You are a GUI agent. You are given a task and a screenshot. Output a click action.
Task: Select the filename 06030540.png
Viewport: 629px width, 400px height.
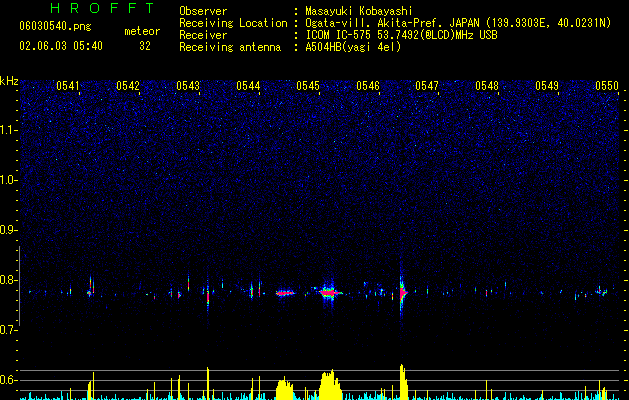[55, 27]
